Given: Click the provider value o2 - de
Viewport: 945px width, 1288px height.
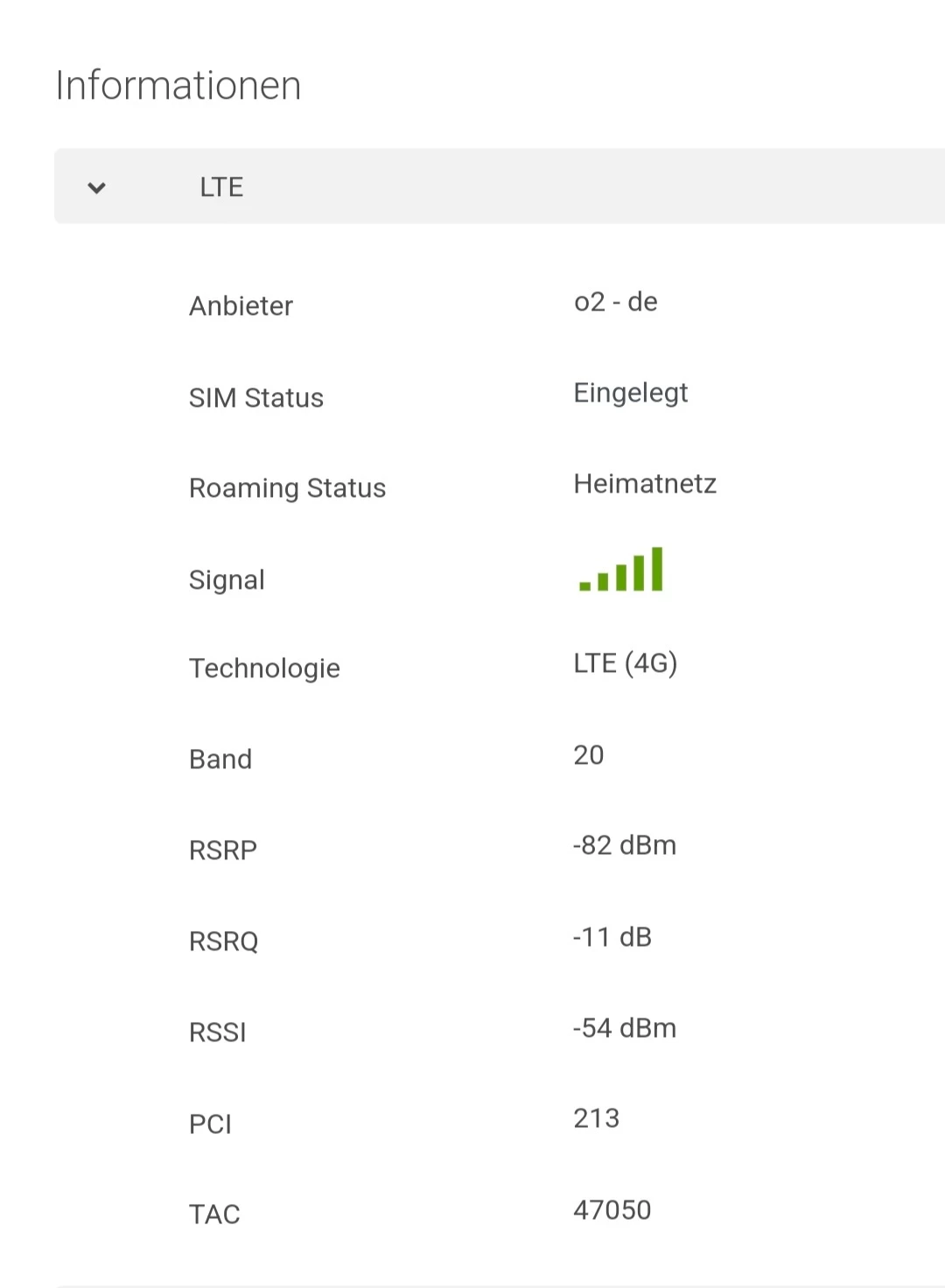Looking at the screenshot, I should [x=615, y=303].
